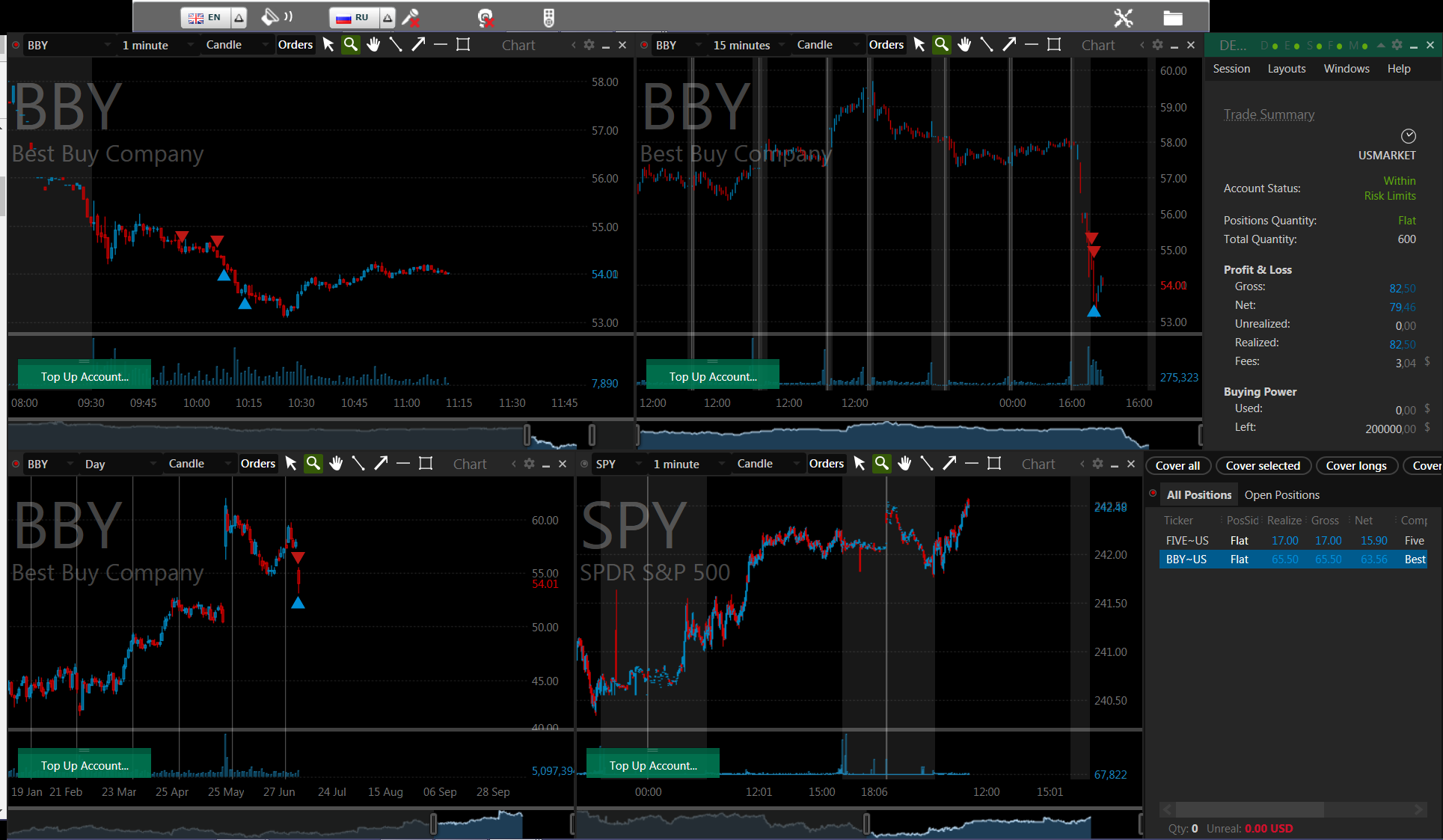The image size is (1443, 840).
Task: Pick trend line tool in BBY 1 minute chart
Action: tap(396, 45)
